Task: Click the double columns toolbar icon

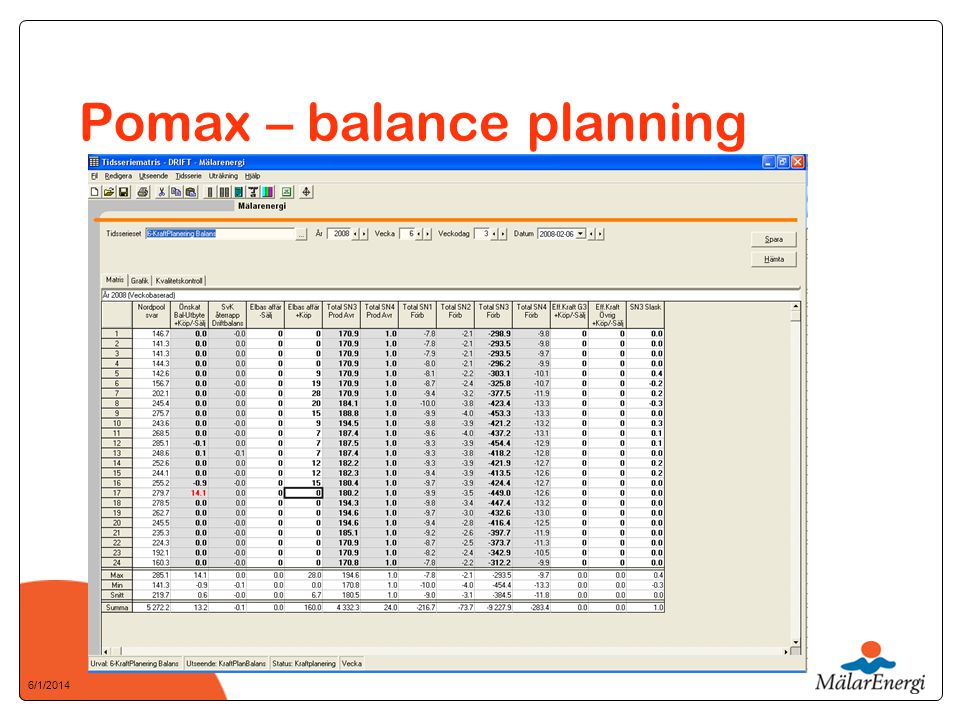Action: coord(224,192)
